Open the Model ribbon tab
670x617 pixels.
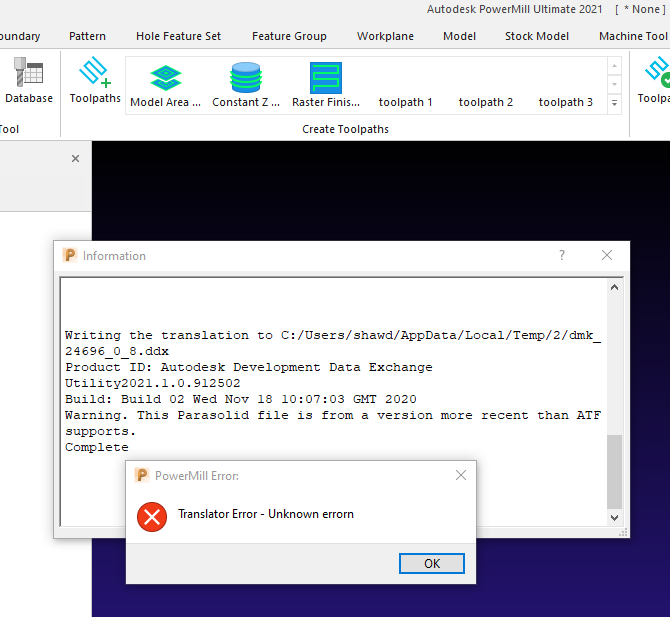[x=459, y=36]
